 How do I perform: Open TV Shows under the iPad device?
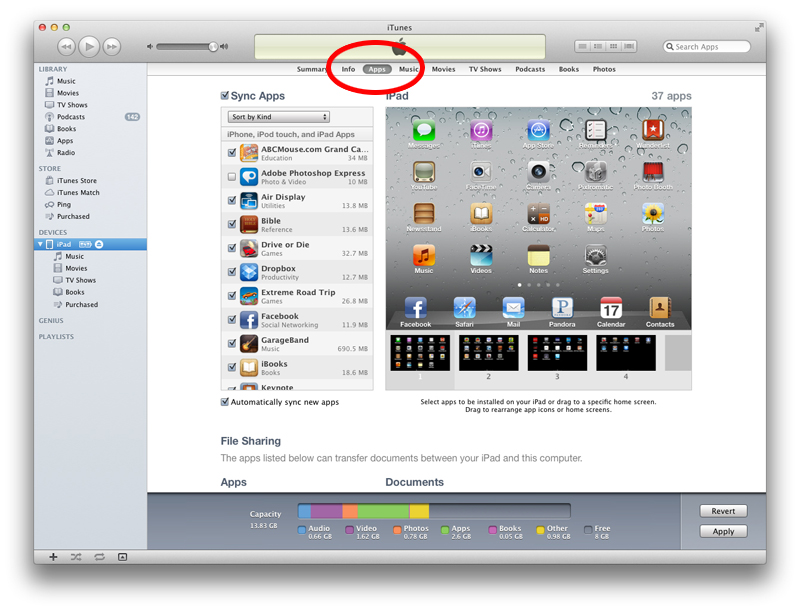click(x=80, y=281)
